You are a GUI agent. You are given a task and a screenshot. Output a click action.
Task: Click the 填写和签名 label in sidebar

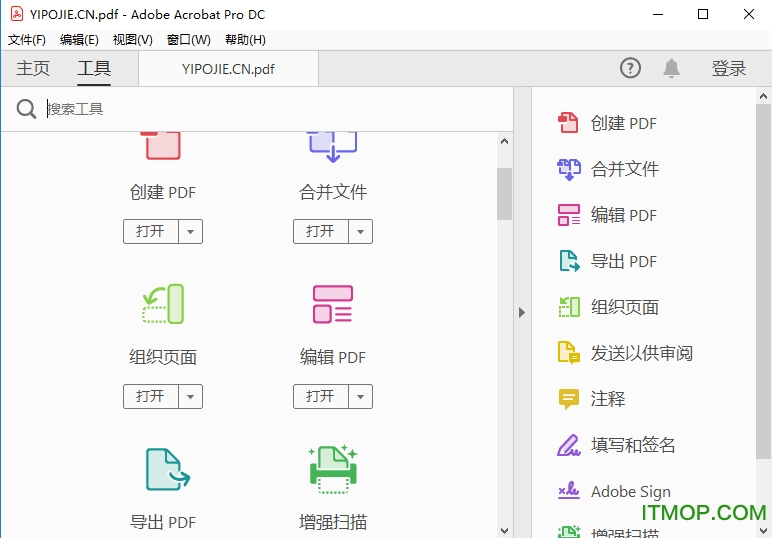(633, 445)
